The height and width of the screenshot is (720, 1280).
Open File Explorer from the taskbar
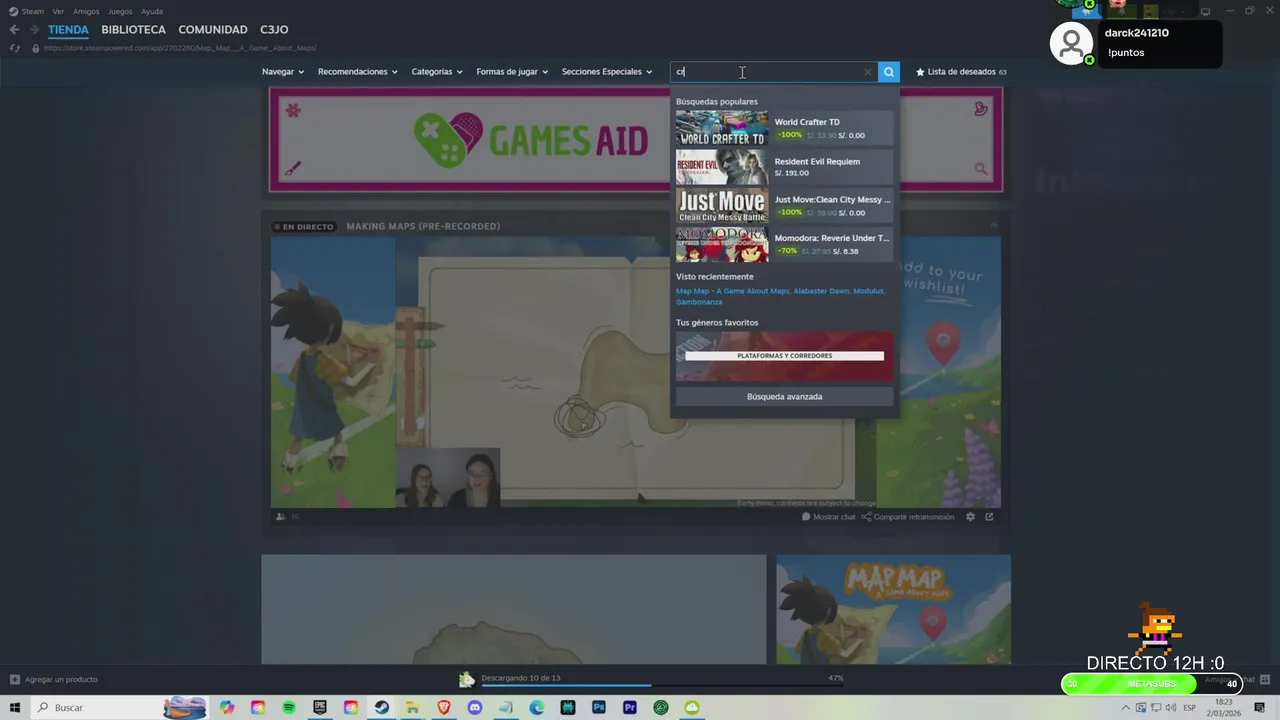click(x=413, y=708)
